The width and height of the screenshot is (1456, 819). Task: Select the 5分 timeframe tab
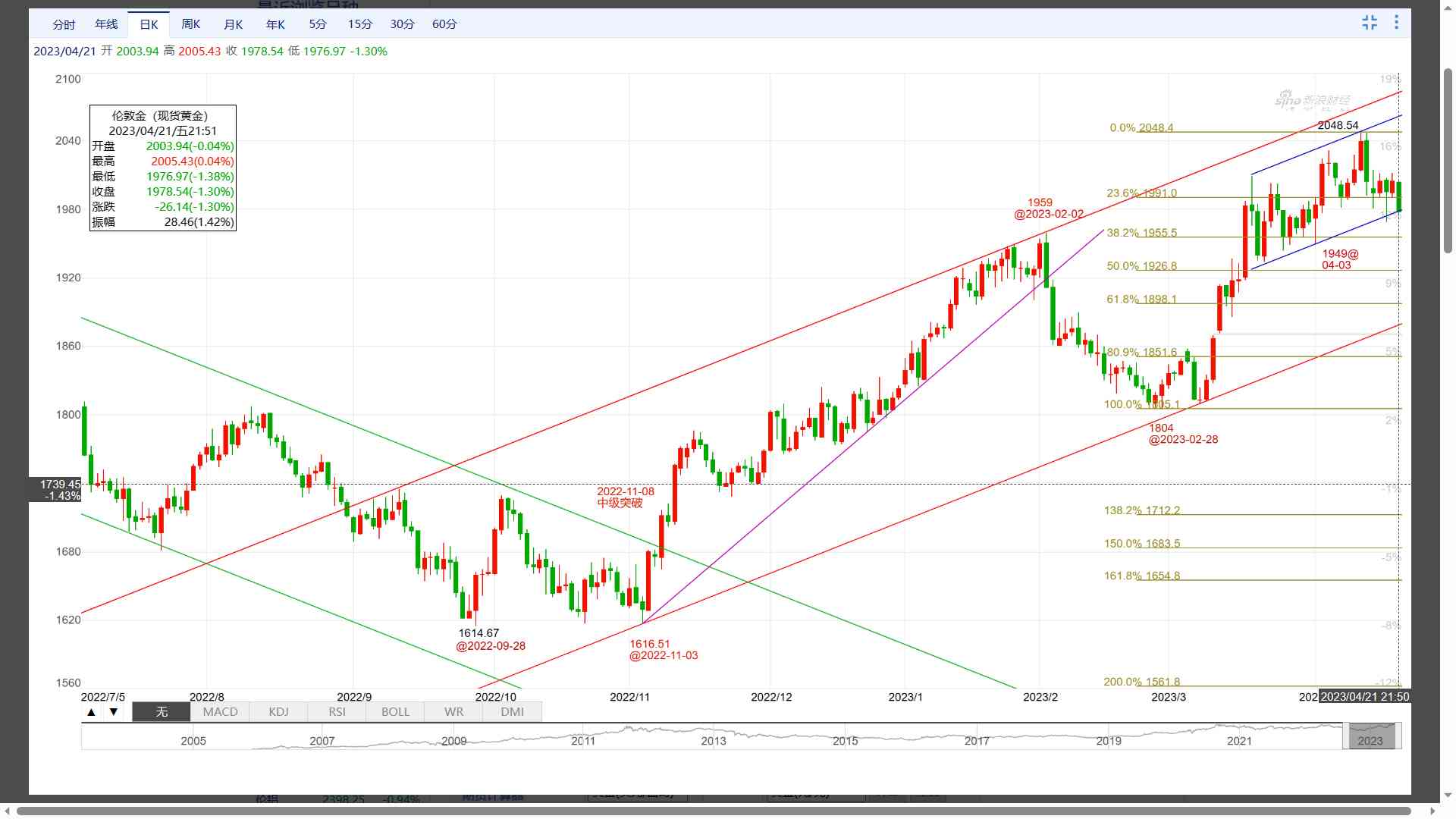click(x=318, y=24)
